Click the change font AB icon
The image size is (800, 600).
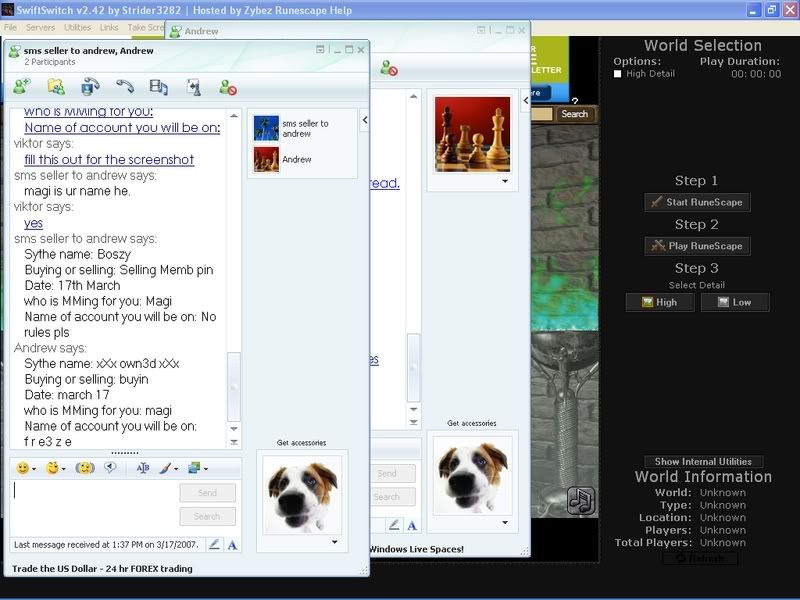[x=143, y=468]
